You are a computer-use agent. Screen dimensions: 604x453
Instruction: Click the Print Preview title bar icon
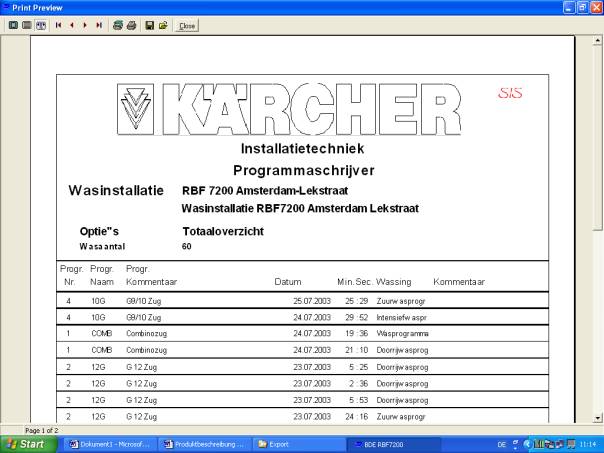(x=5, y=7)
